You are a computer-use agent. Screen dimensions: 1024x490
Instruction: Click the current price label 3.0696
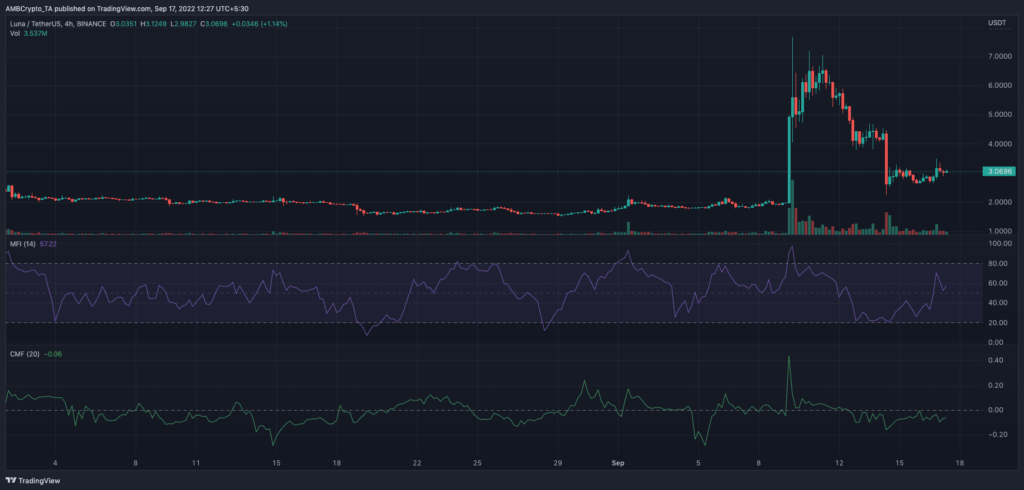coord(999,171)
